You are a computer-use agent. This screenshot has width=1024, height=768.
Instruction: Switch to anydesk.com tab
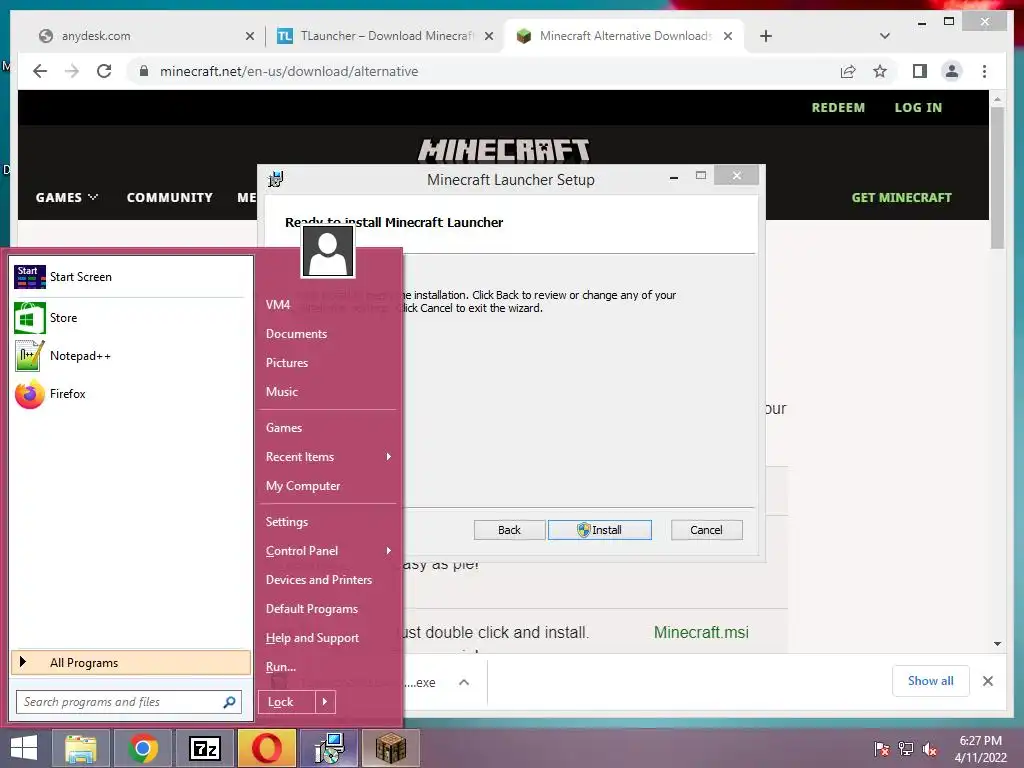[146, 36]
